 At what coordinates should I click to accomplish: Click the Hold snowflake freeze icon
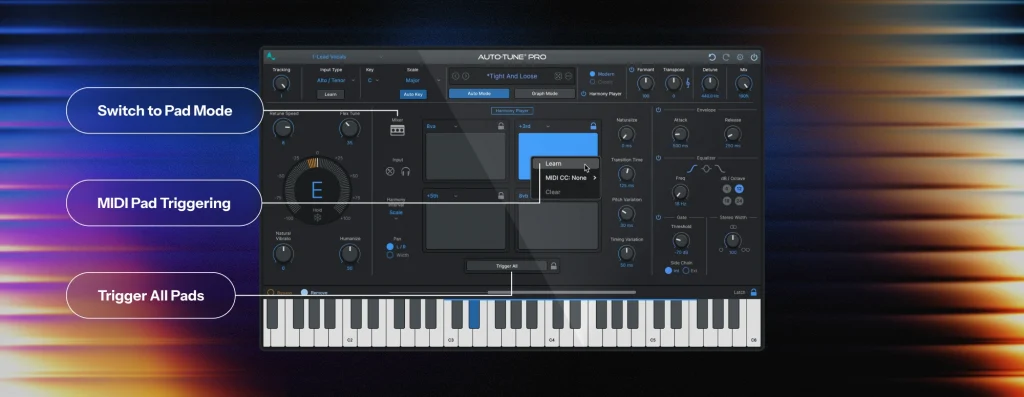(x=317, y=218)
